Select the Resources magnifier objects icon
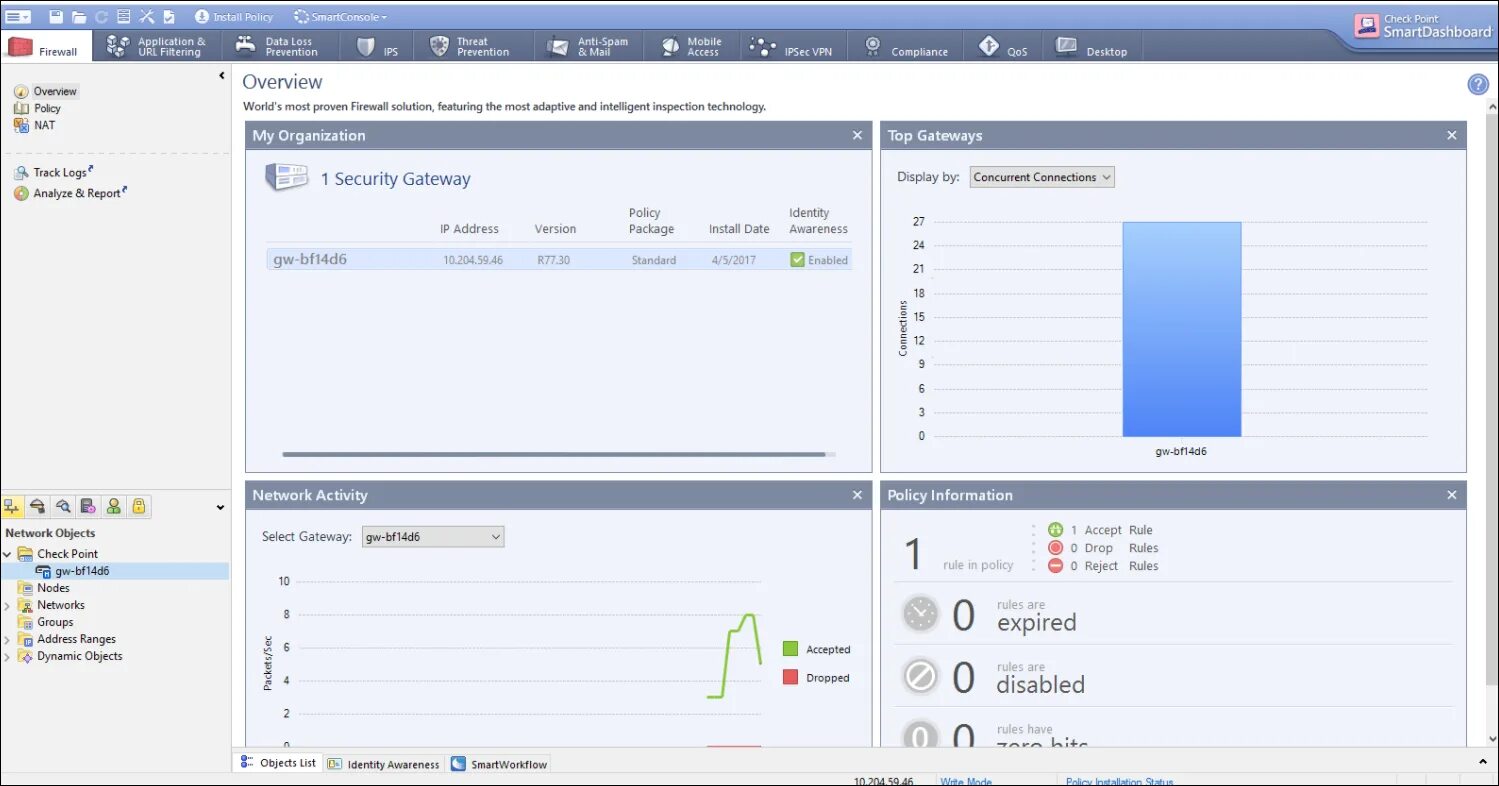 point(63,506)
